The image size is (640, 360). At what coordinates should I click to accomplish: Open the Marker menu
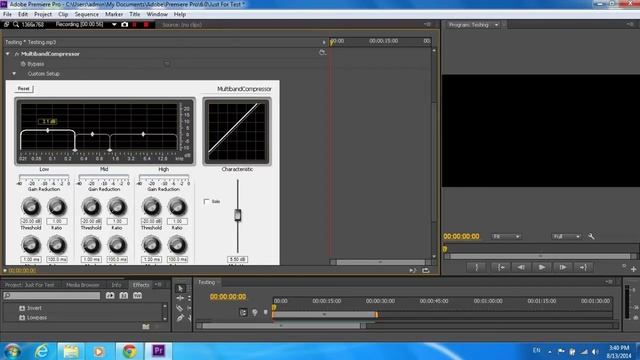tap(114, 14)
